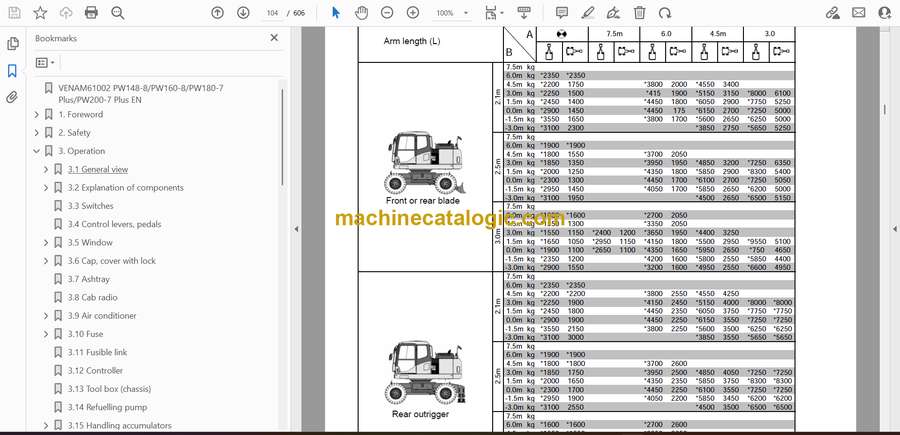
Task: Toggle the Bookmarks panel icon
Action: (x=12, y=71)
